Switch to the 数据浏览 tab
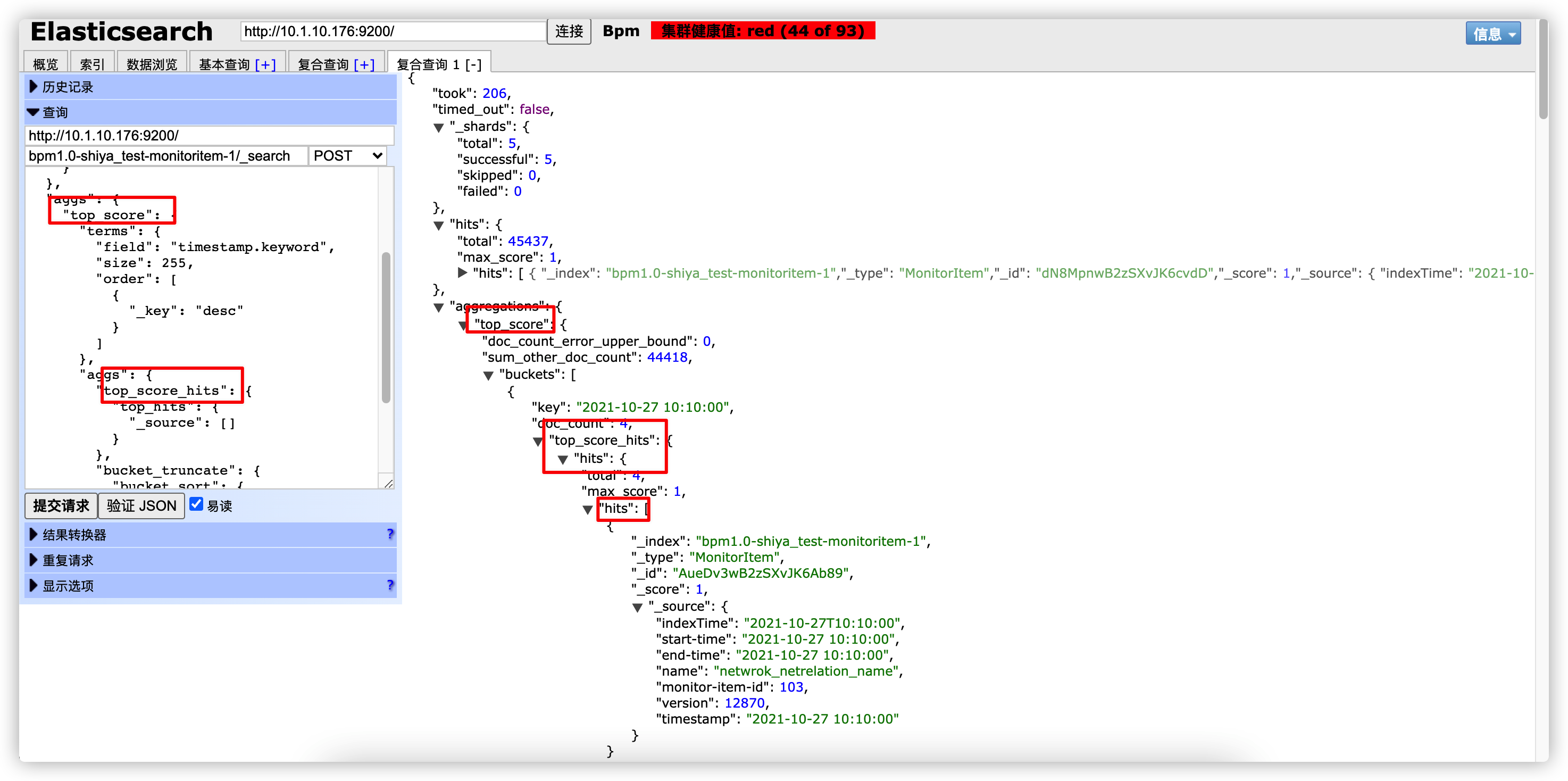The height and width of the screenshot is (781, 1568). 152,64
